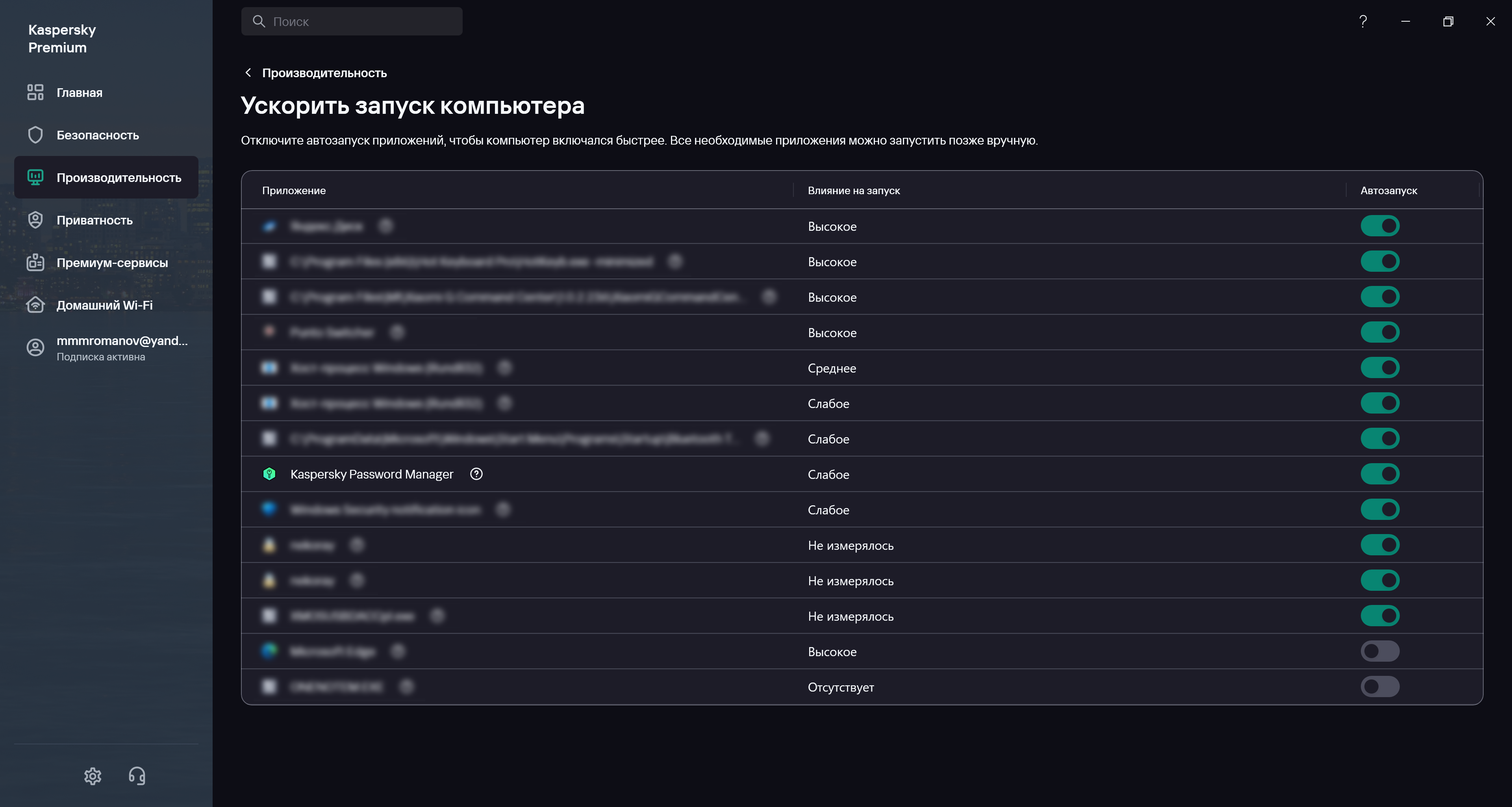Click the support headset icon

[x=137, y=776]
